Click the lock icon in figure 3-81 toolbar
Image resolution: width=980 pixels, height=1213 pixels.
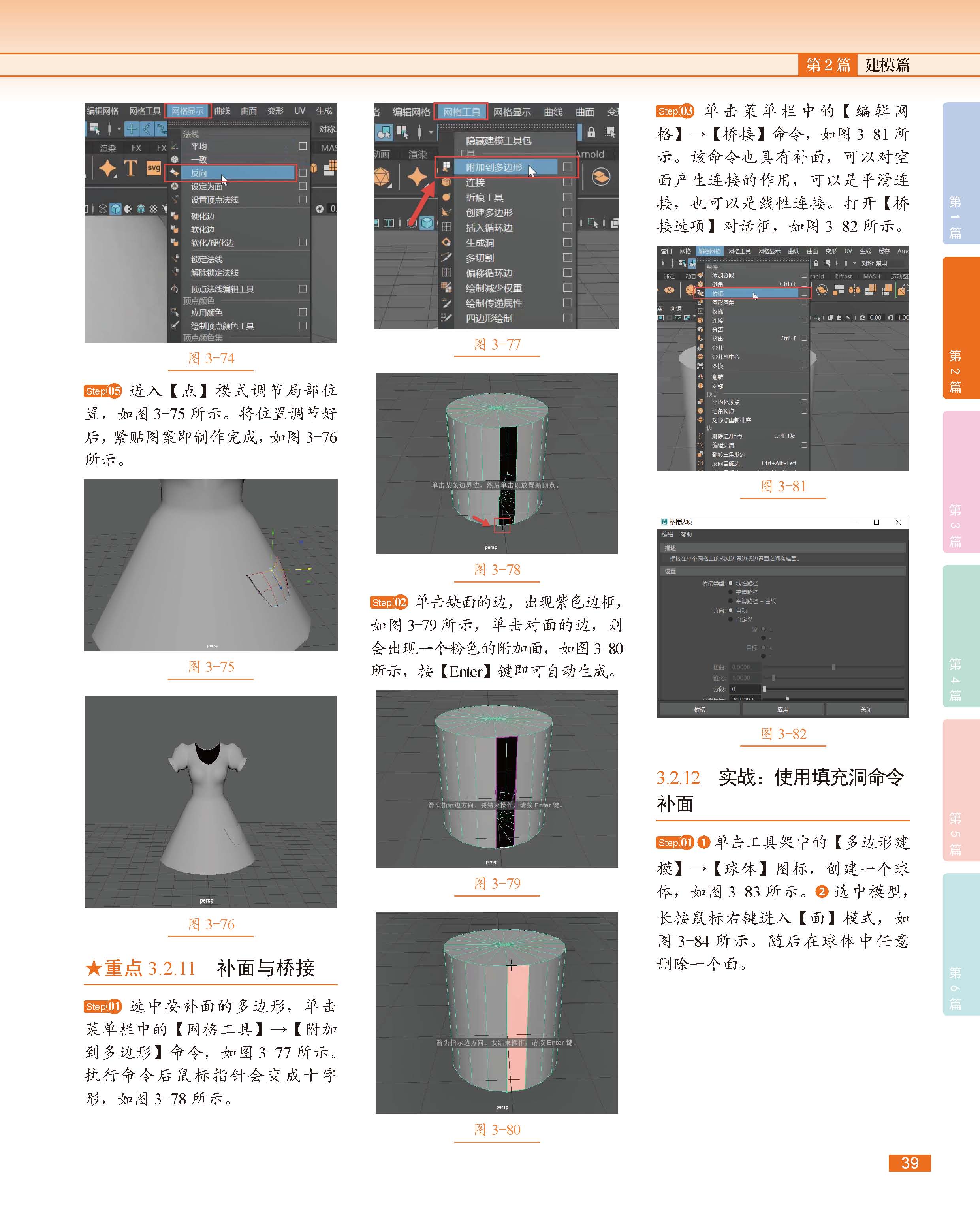point(816,263)
